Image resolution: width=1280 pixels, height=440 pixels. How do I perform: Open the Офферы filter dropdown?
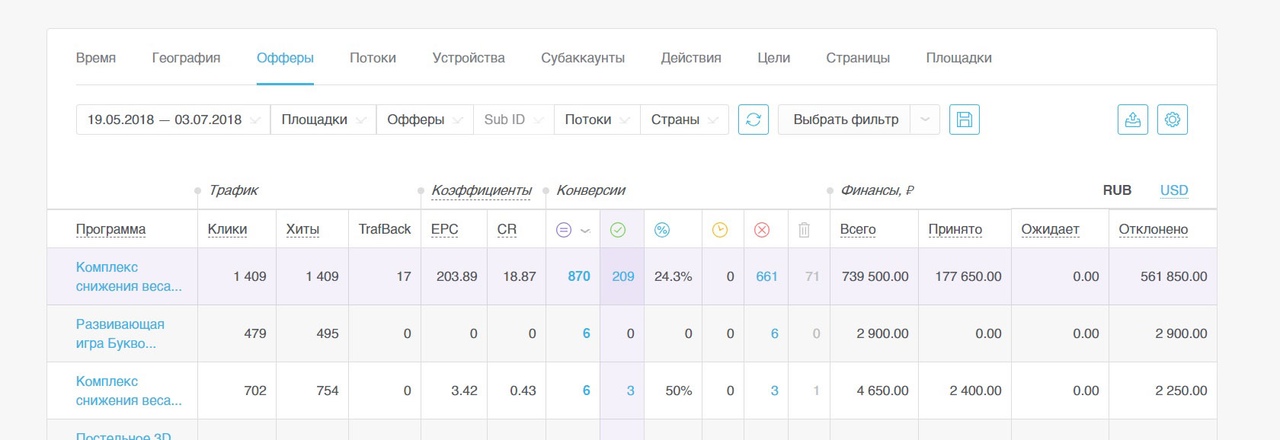coord(424,119)
